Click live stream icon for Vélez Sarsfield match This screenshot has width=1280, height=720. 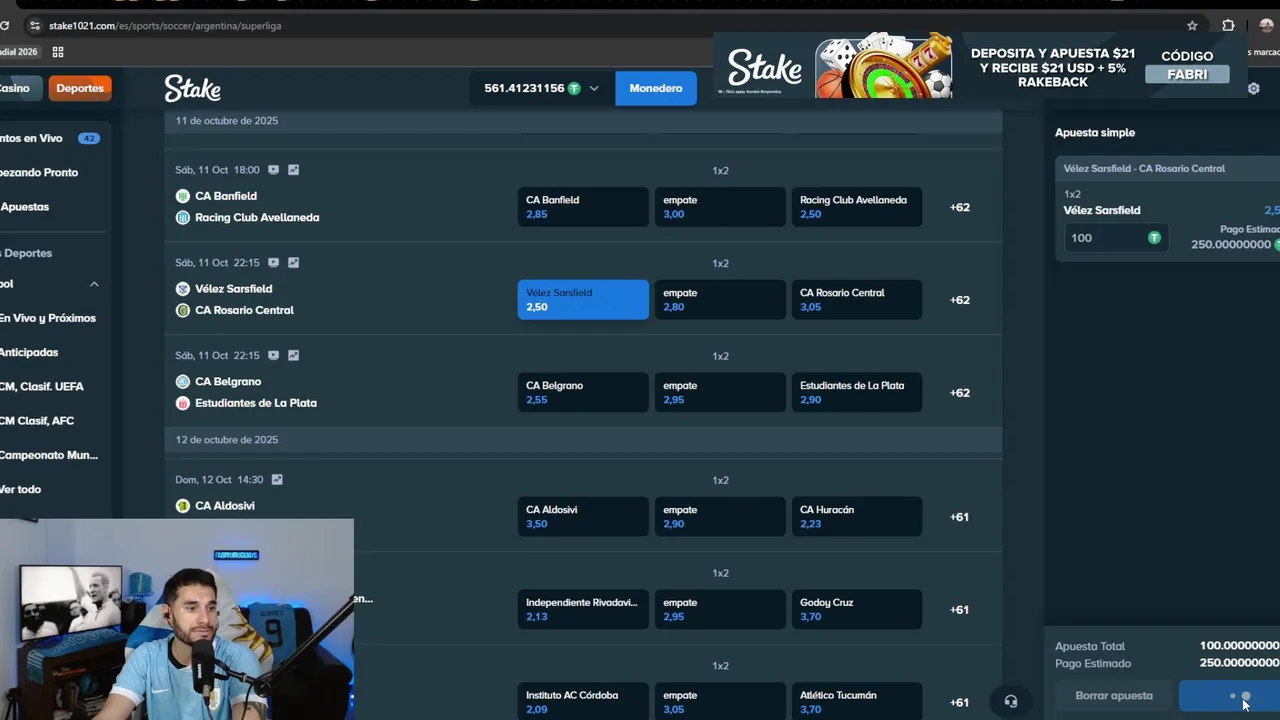273,263
